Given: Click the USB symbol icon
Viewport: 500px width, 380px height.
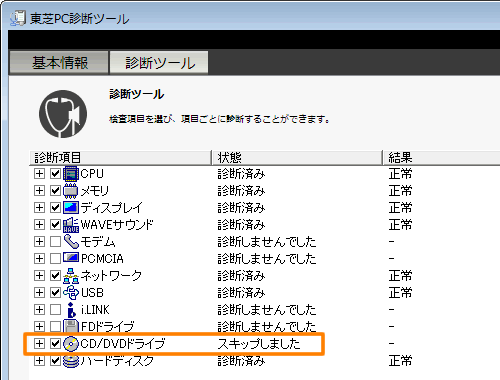Looking at the screenshot, I should coord(71,293).
